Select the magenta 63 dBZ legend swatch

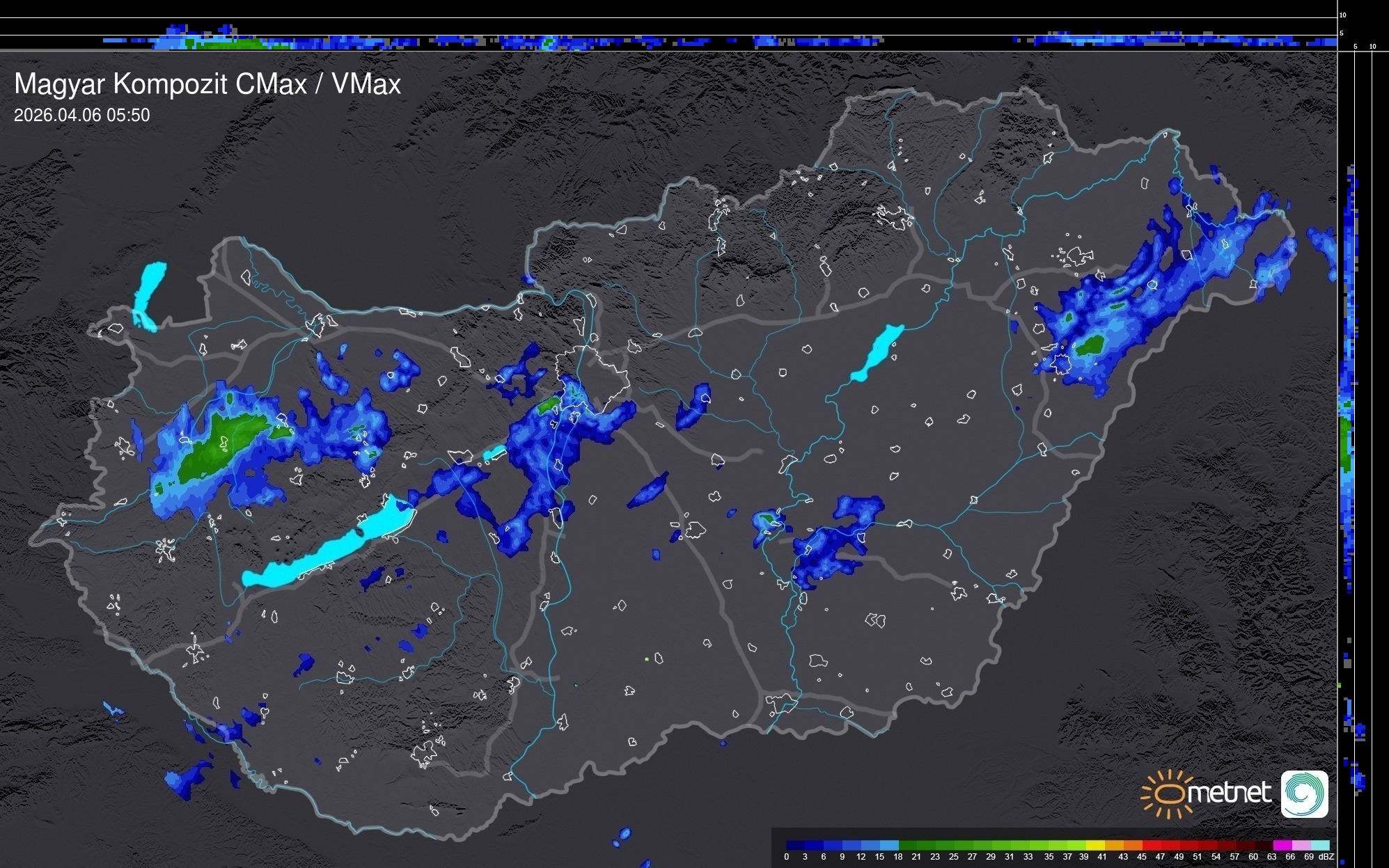[1282, 845]
